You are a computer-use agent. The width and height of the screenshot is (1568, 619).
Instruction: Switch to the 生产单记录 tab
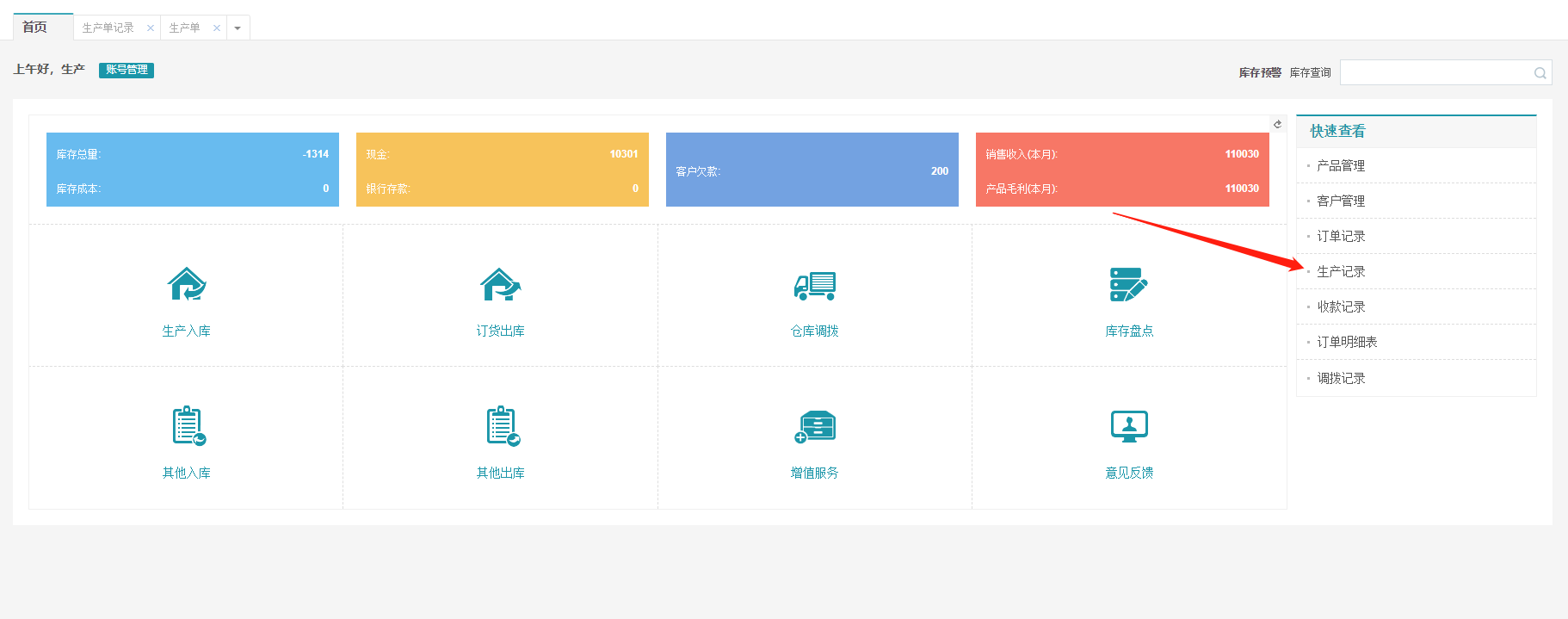[108, 28]
